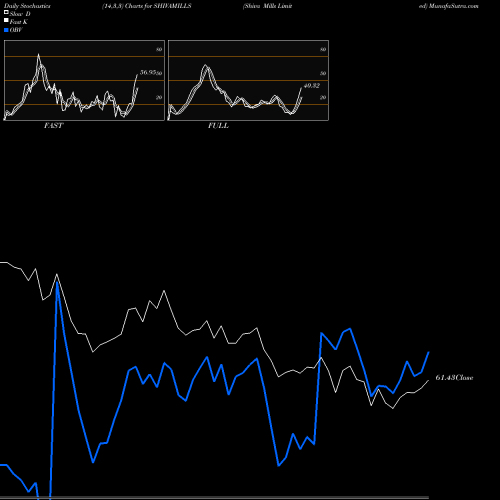Click the 50 level label in FULL chart
The image size is (500, 500).
(323, 73)
